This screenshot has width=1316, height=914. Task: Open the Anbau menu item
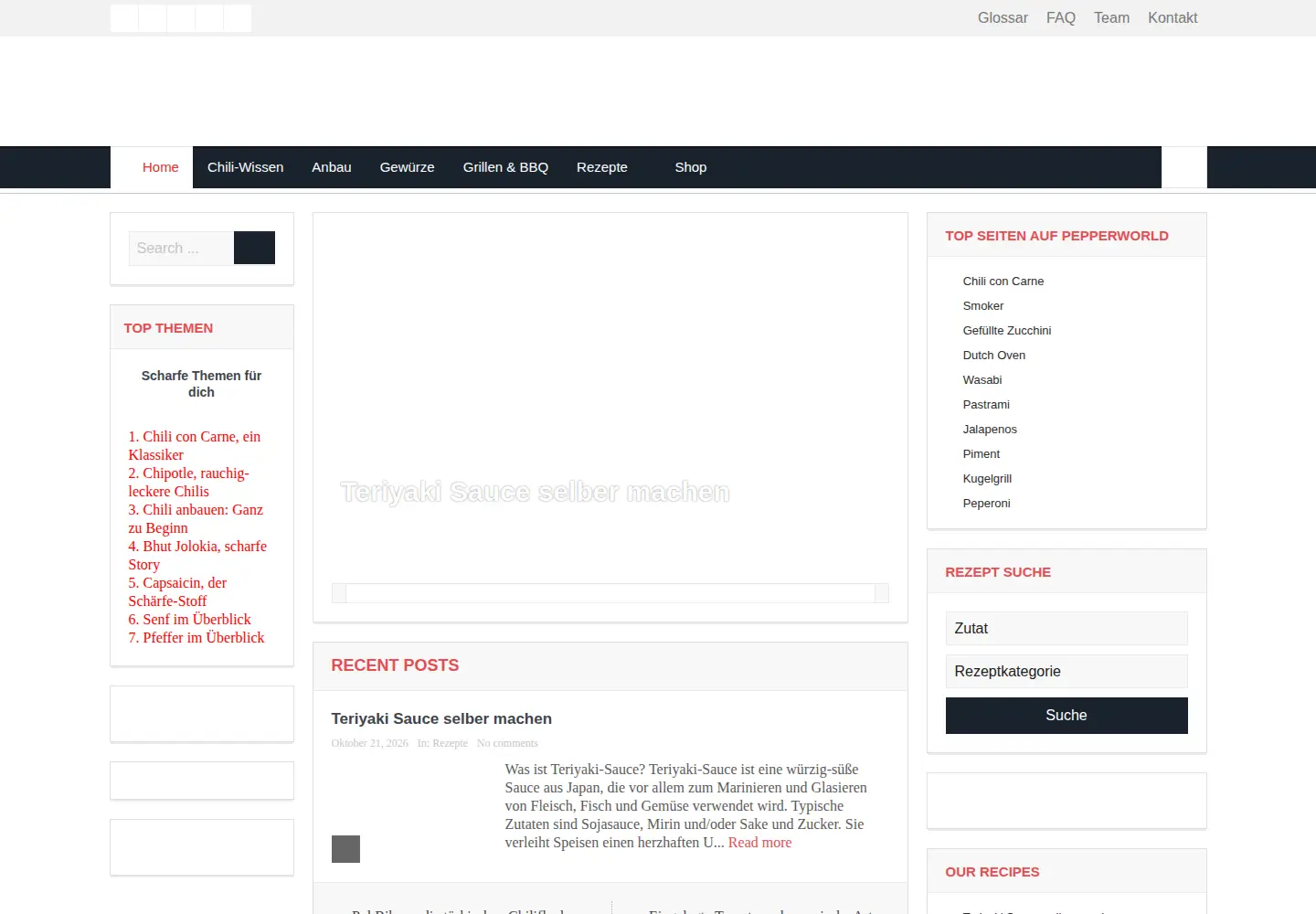click(332, 167)
